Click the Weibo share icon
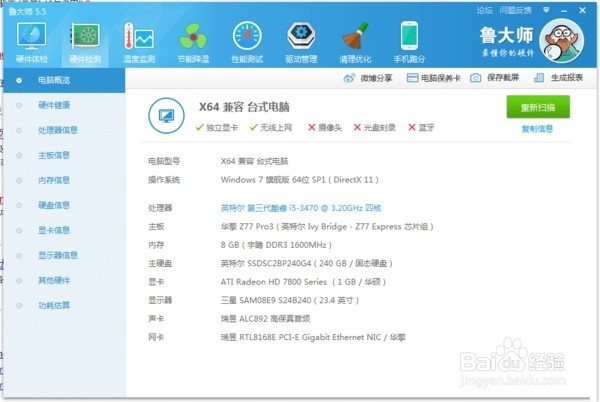The width and height of the screenshot is (600, 402). [349, 78]
